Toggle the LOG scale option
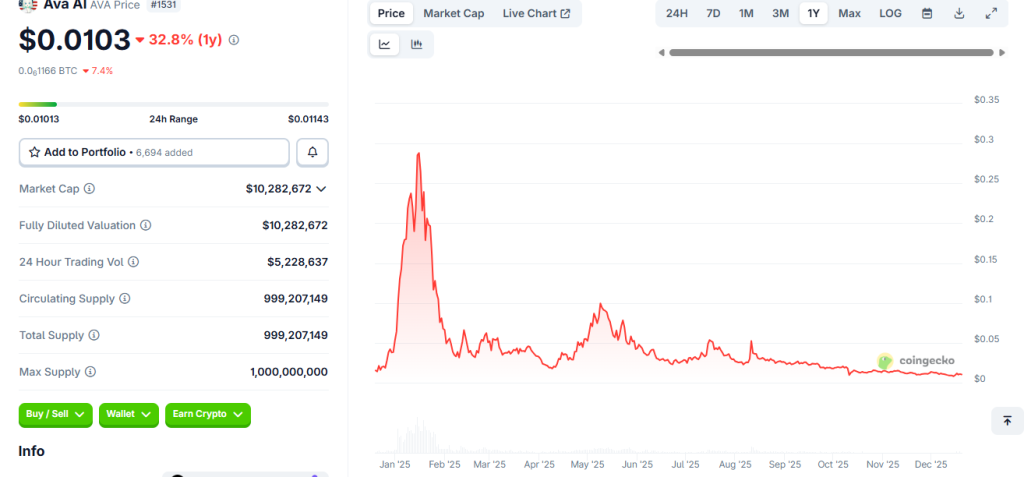 point(890,14)
